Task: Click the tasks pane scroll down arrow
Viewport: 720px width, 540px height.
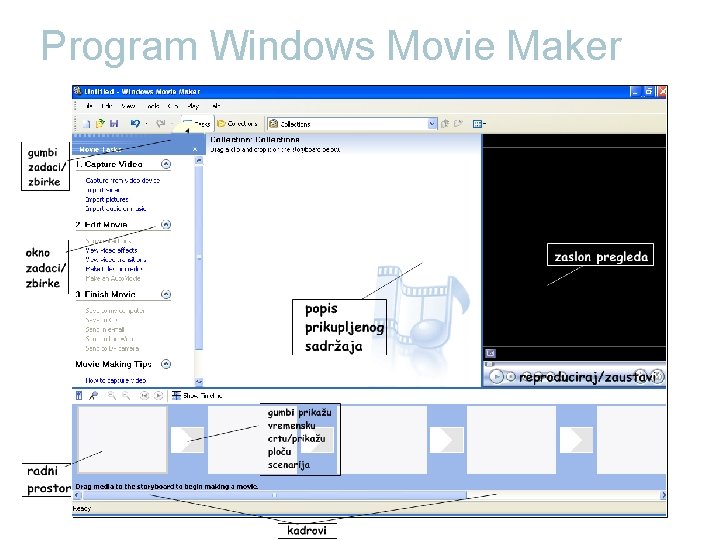Action: (x=199, y=382)
